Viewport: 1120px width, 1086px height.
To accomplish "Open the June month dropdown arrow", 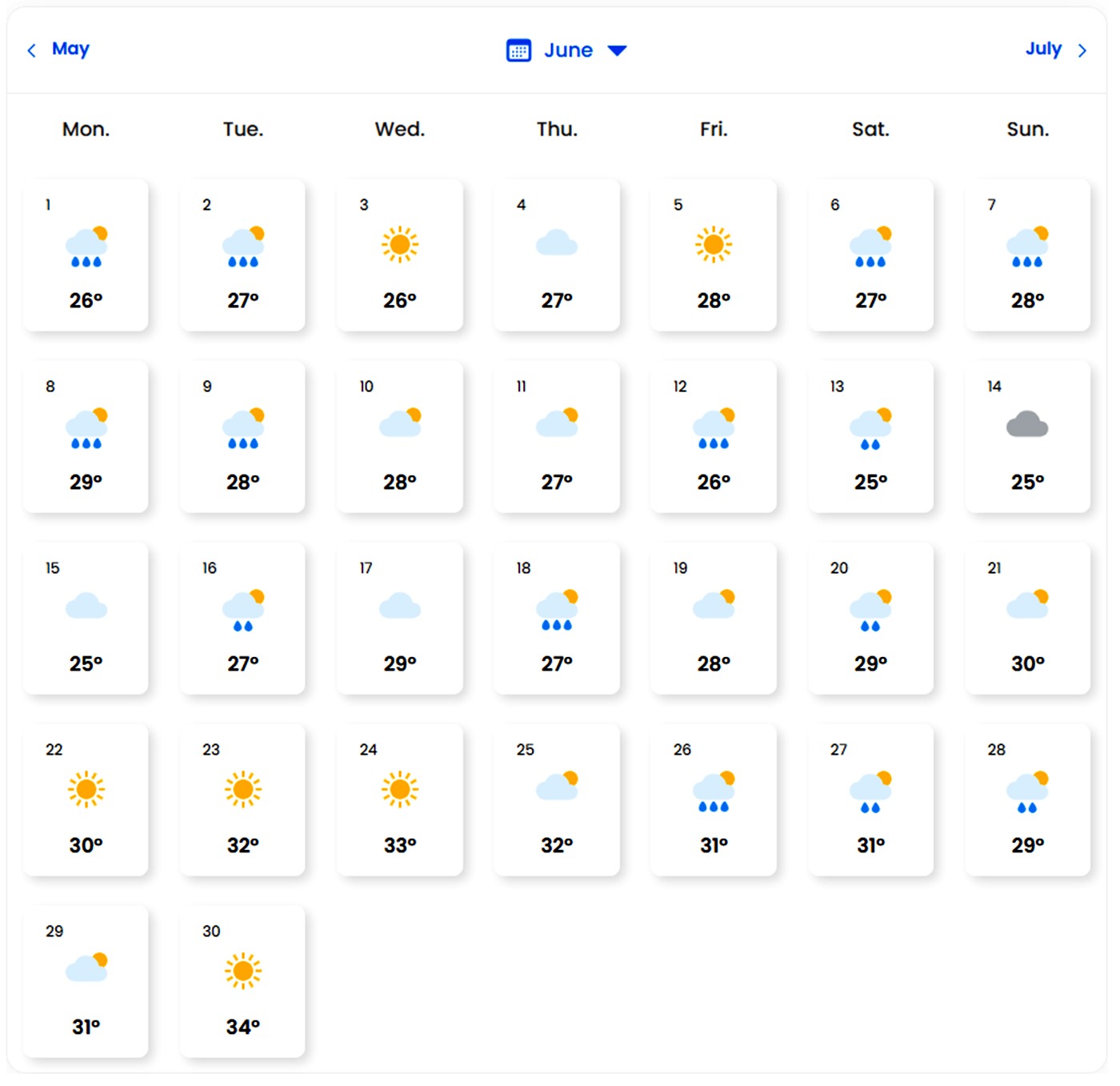I will 617,50.
